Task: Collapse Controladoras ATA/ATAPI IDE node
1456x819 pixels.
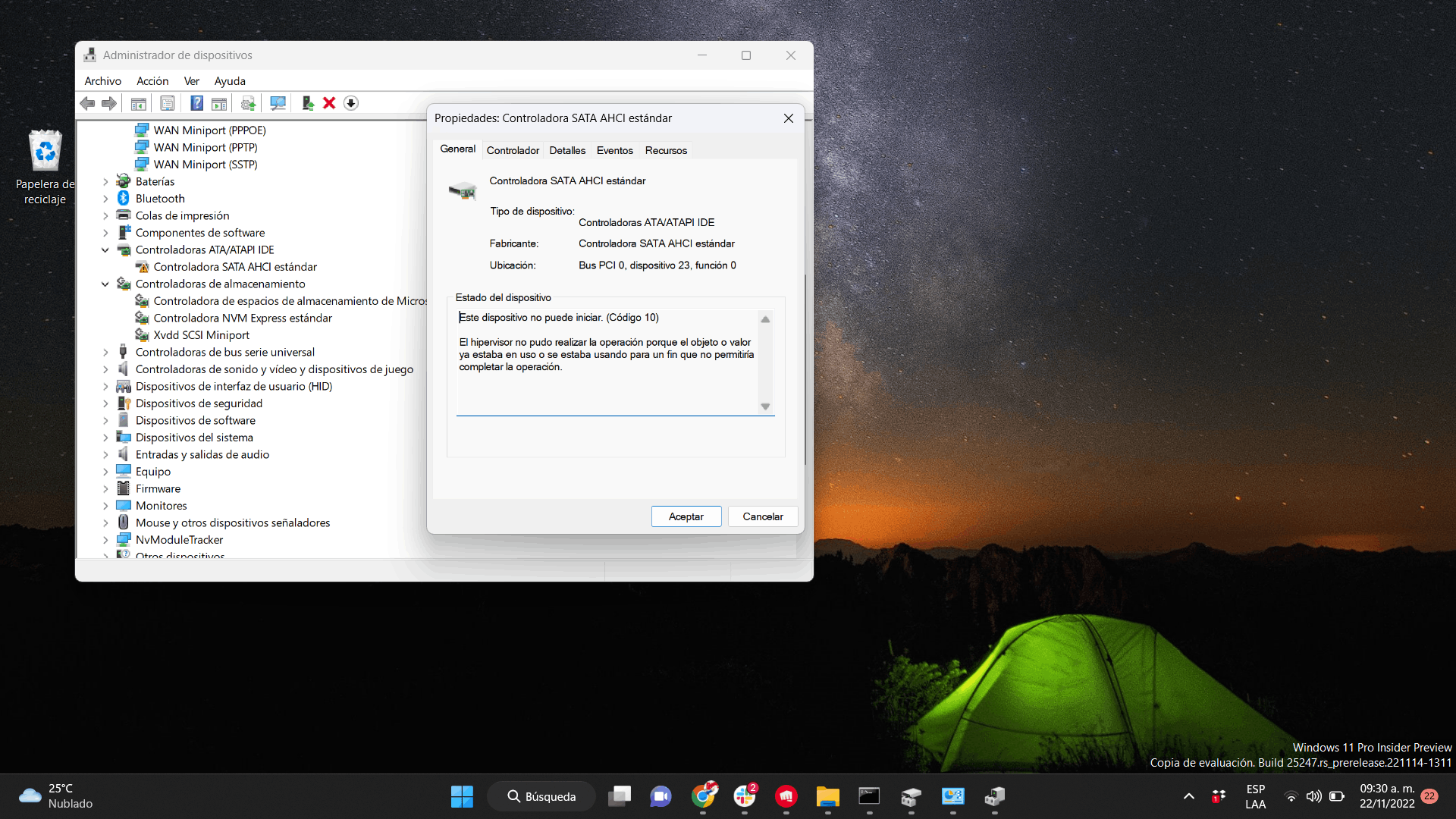Action: [x=105, y=250]
